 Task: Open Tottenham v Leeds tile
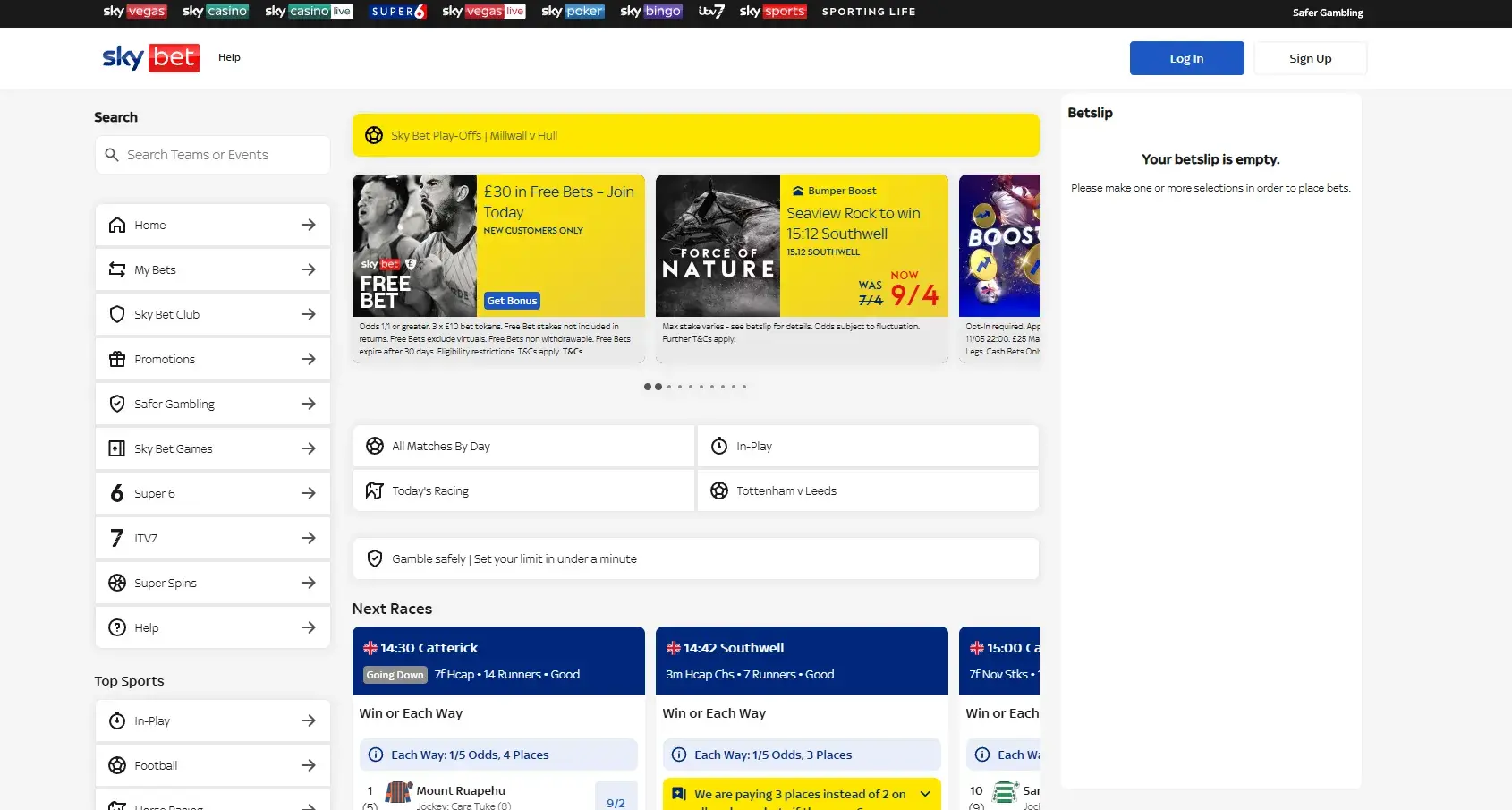pyautogui.click(x=868, y=490)
